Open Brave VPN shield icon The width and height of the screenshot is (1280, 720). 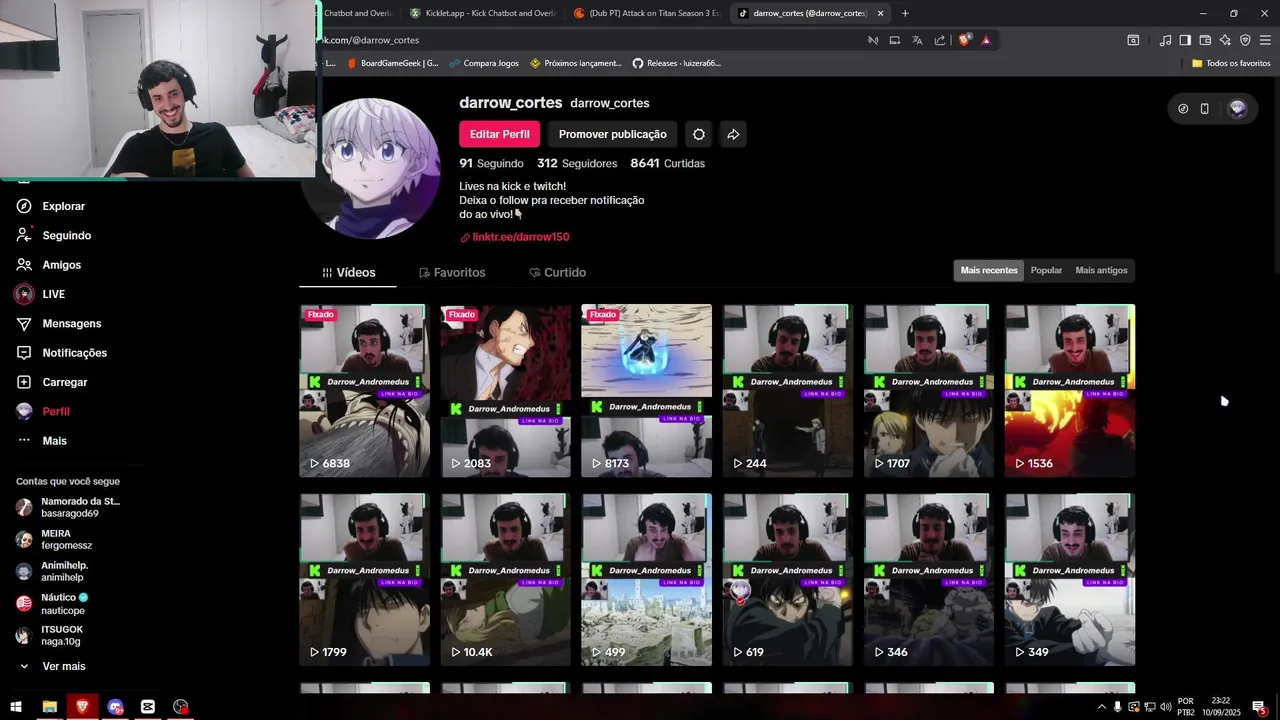[1245, 40]
